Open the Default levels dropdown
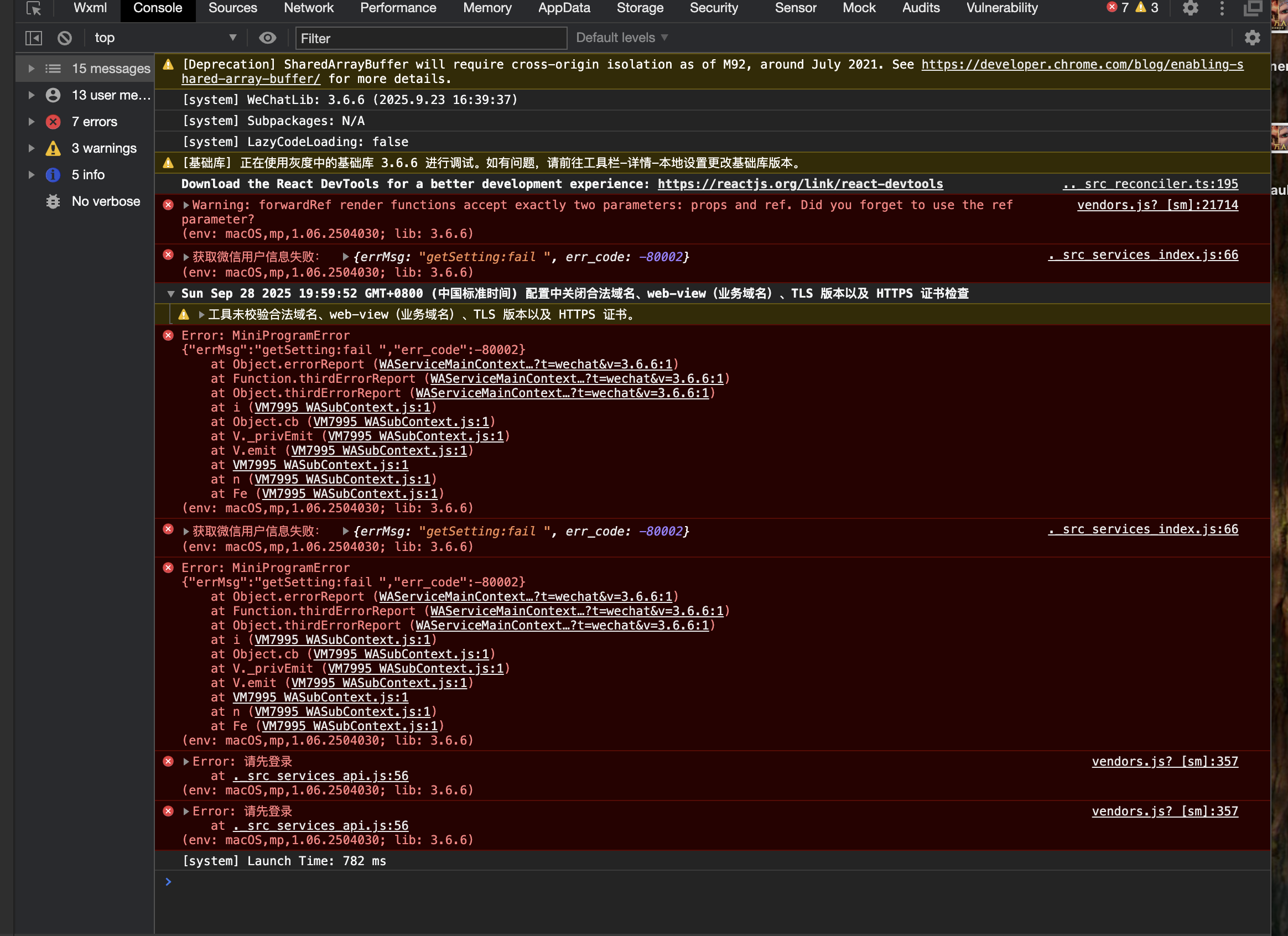The height and width of the screenshot is (936, 1288). tap(621, 38)
